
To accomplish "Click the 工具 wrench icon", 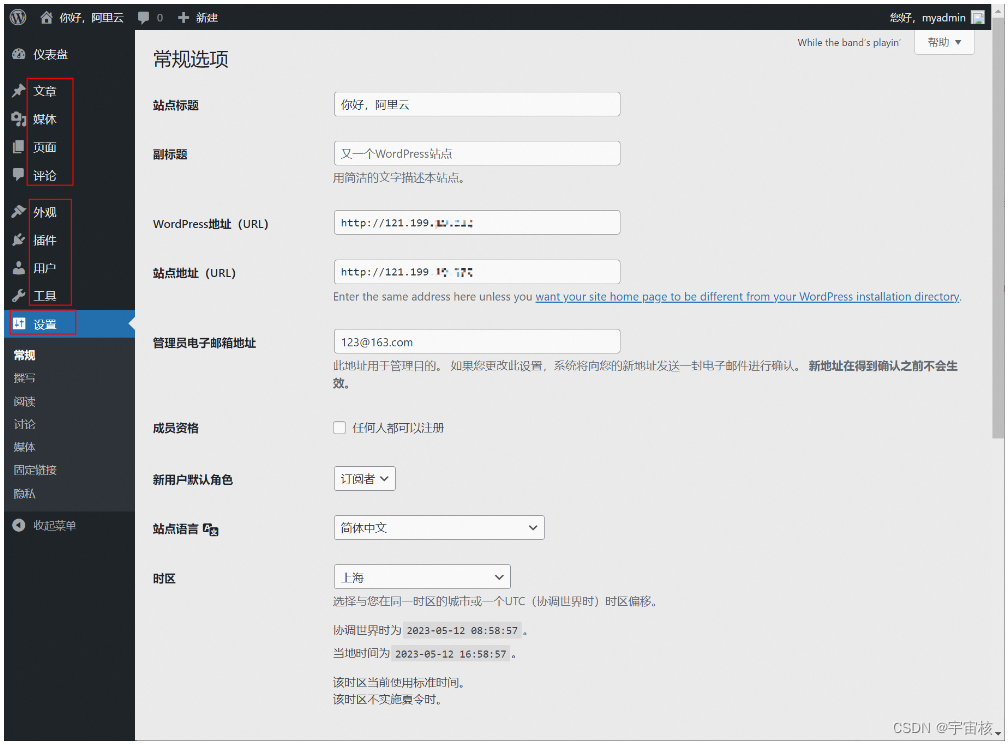I will click(x=19, y=296).
